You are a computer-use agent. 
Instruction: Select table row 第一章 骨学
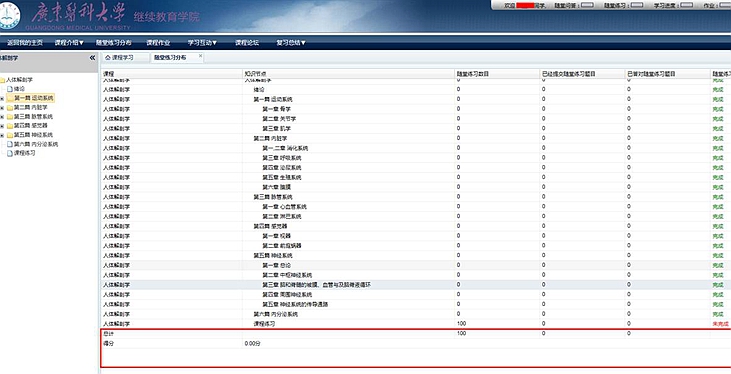416,109
